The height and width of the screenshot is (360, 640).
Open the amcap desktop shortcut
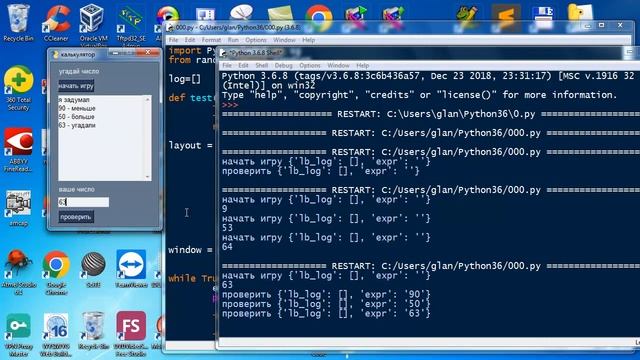coord(18,208)
